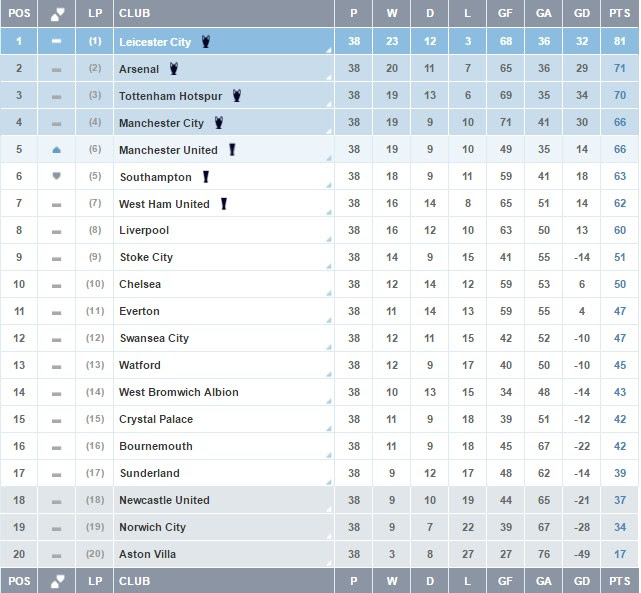Viewport: 641px width, 593px height.
Task: Click the Champions League trophy icon beside Leicester City
Action: pyautogui.click(x=206, y=41)
